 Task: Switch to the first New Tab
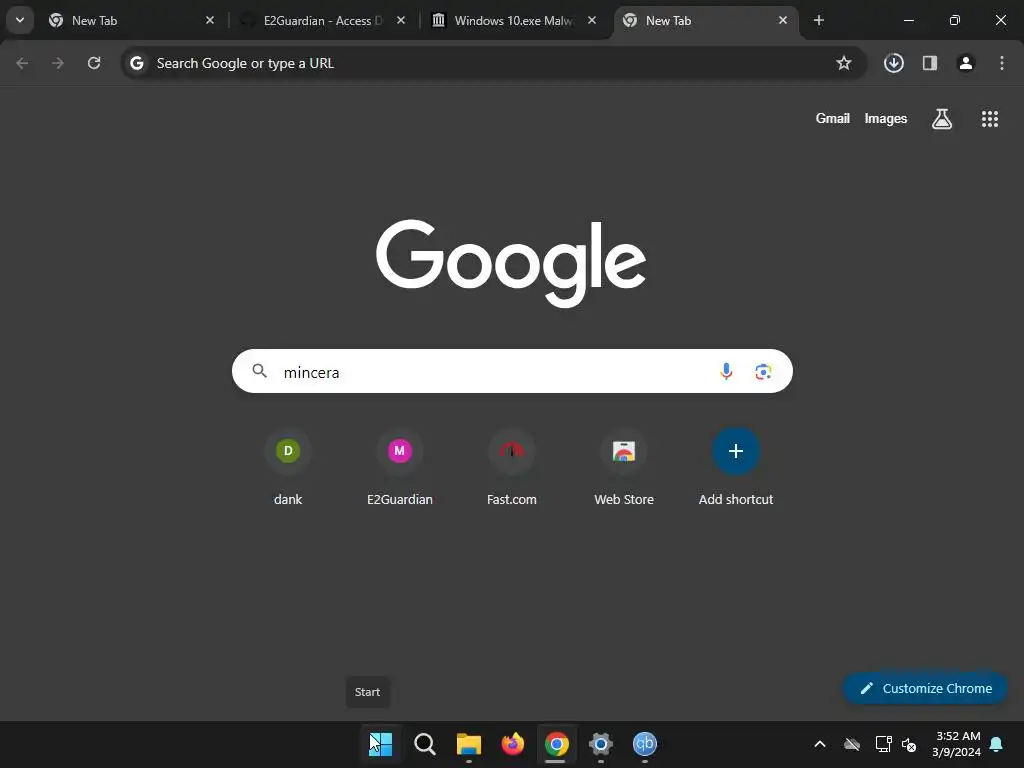131,20
